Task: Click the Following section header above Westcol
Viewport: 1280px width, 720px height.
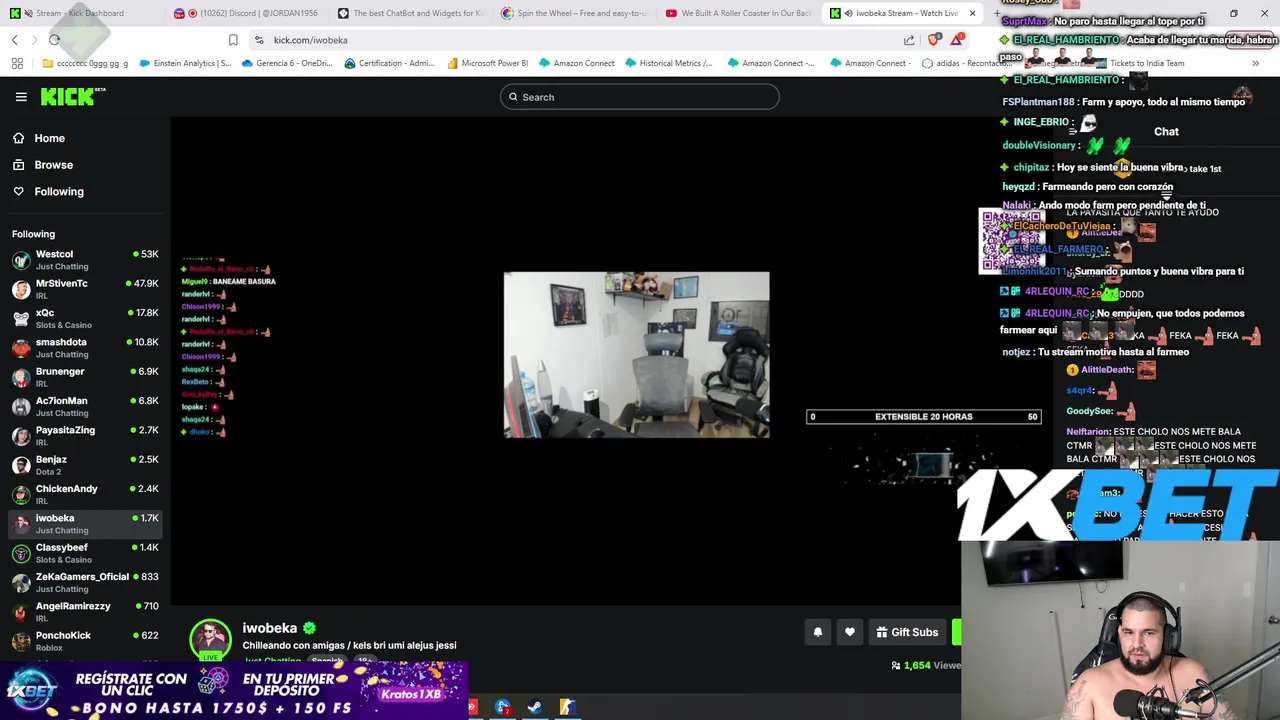Action: 33,234
